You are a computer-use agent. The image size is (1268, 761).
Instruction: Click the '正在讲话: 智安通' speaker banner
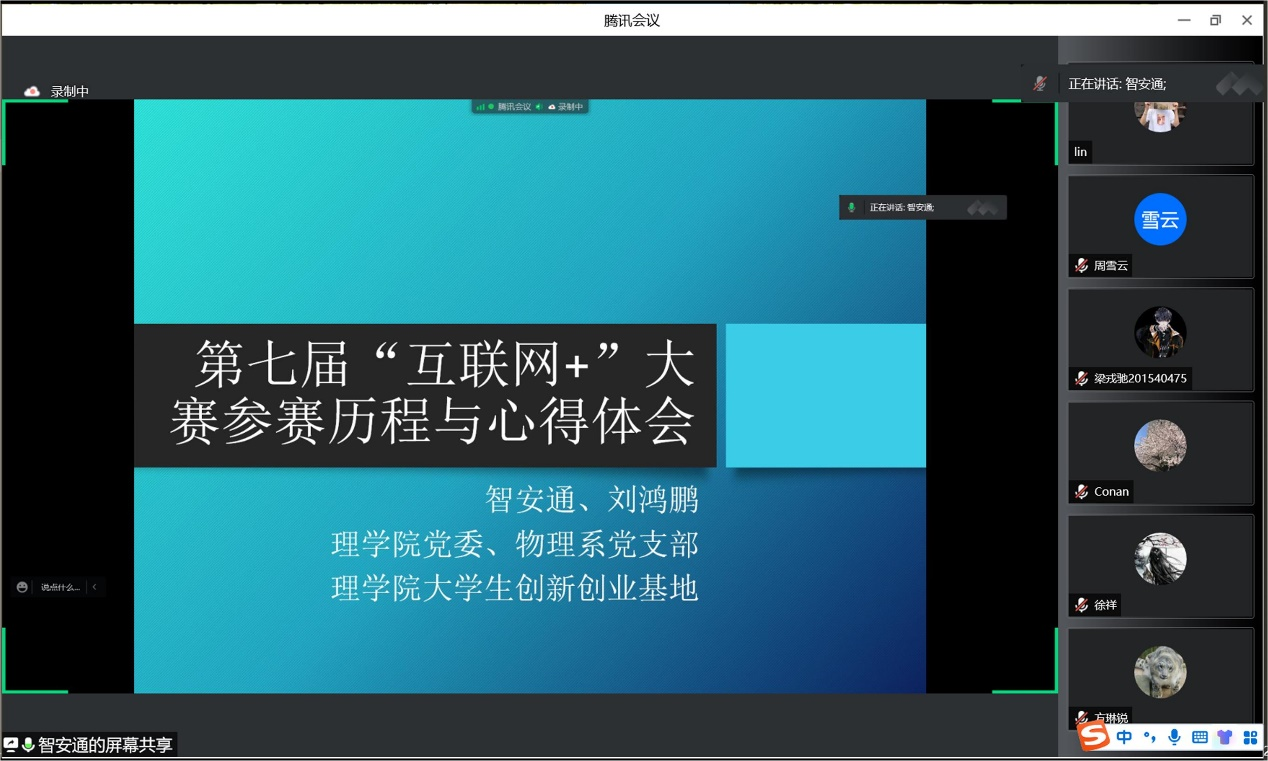coord(1117,84)
